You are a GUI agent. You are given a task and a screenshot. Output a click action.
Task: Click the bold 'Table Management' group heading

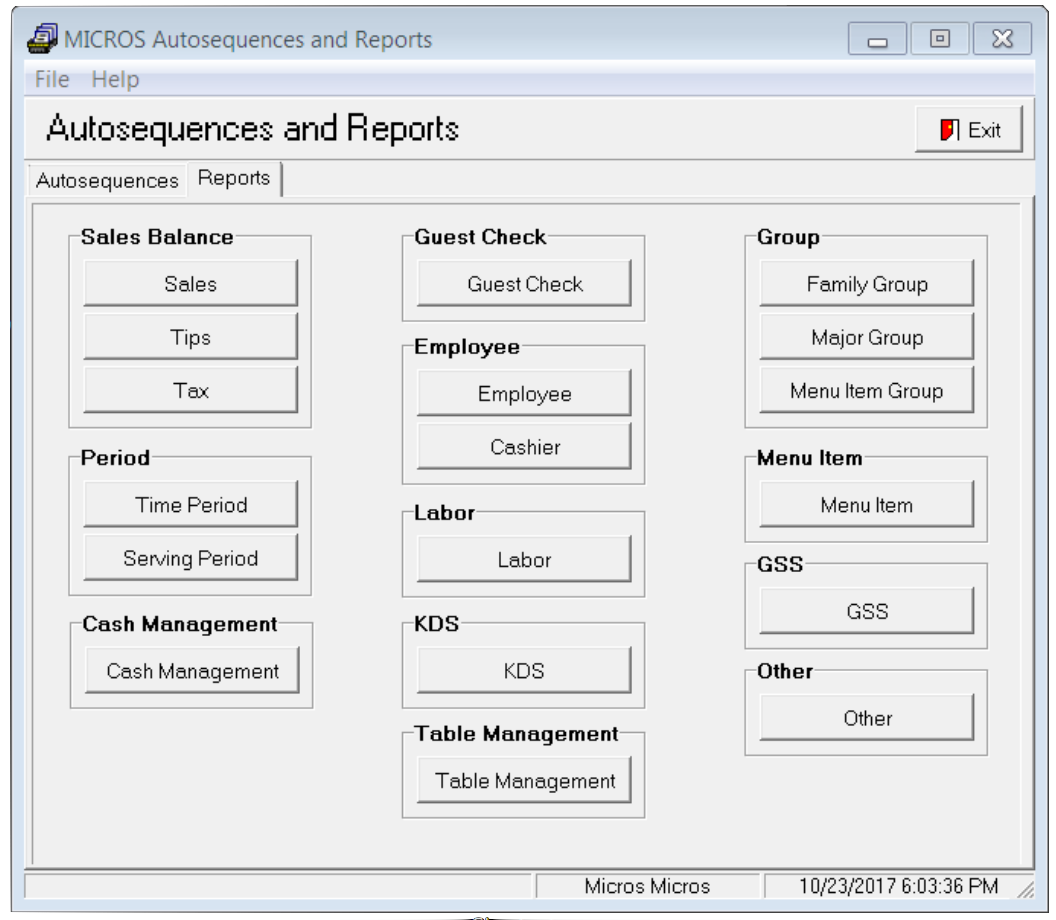tap(516, 733)
